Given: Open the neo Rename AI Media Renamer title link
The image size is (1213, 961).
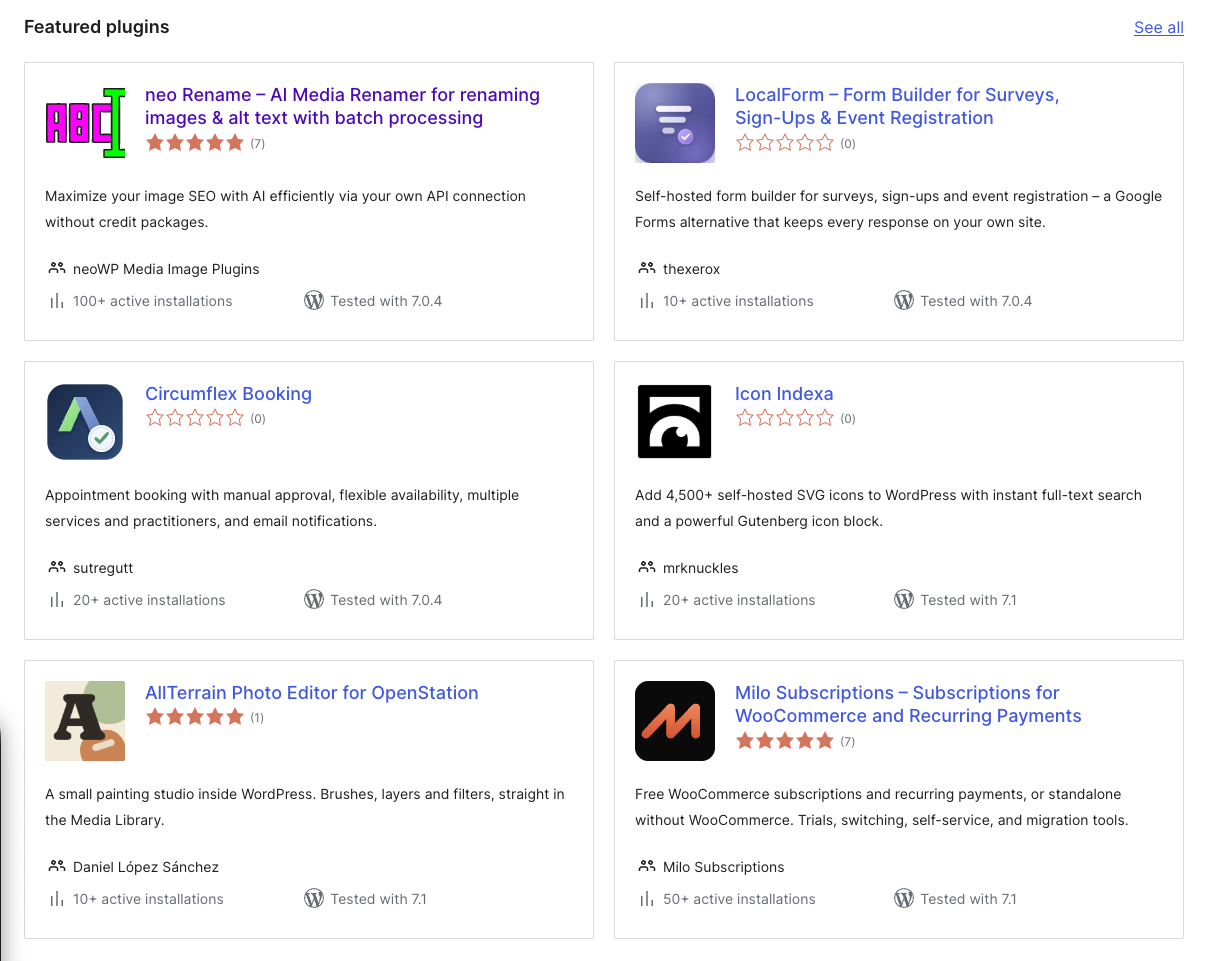Looking at the screenshot, I should pyautogui.click(x=342, y=106).
